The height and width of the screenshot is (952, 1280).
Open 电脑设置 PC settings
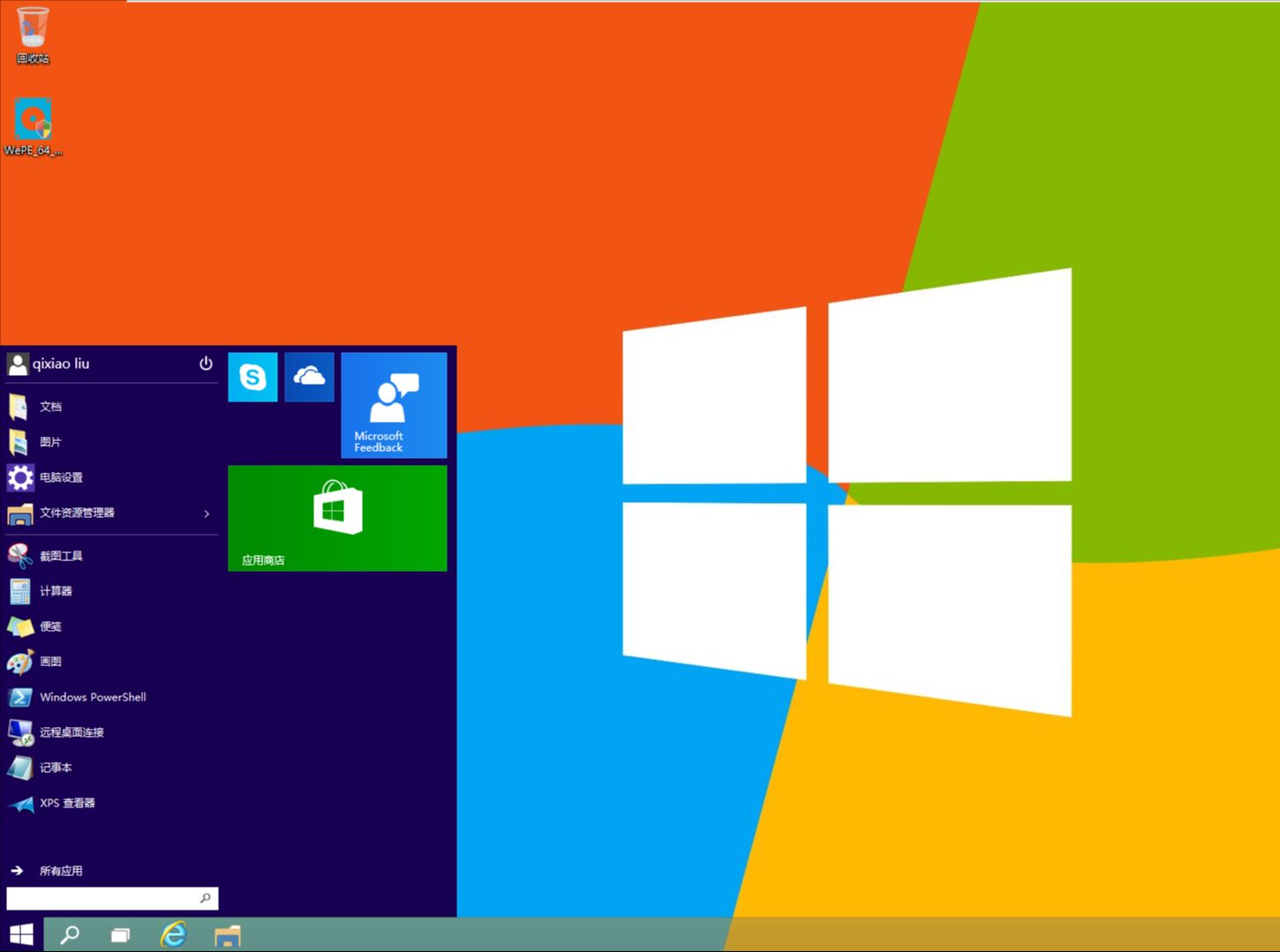click(111, 477)
